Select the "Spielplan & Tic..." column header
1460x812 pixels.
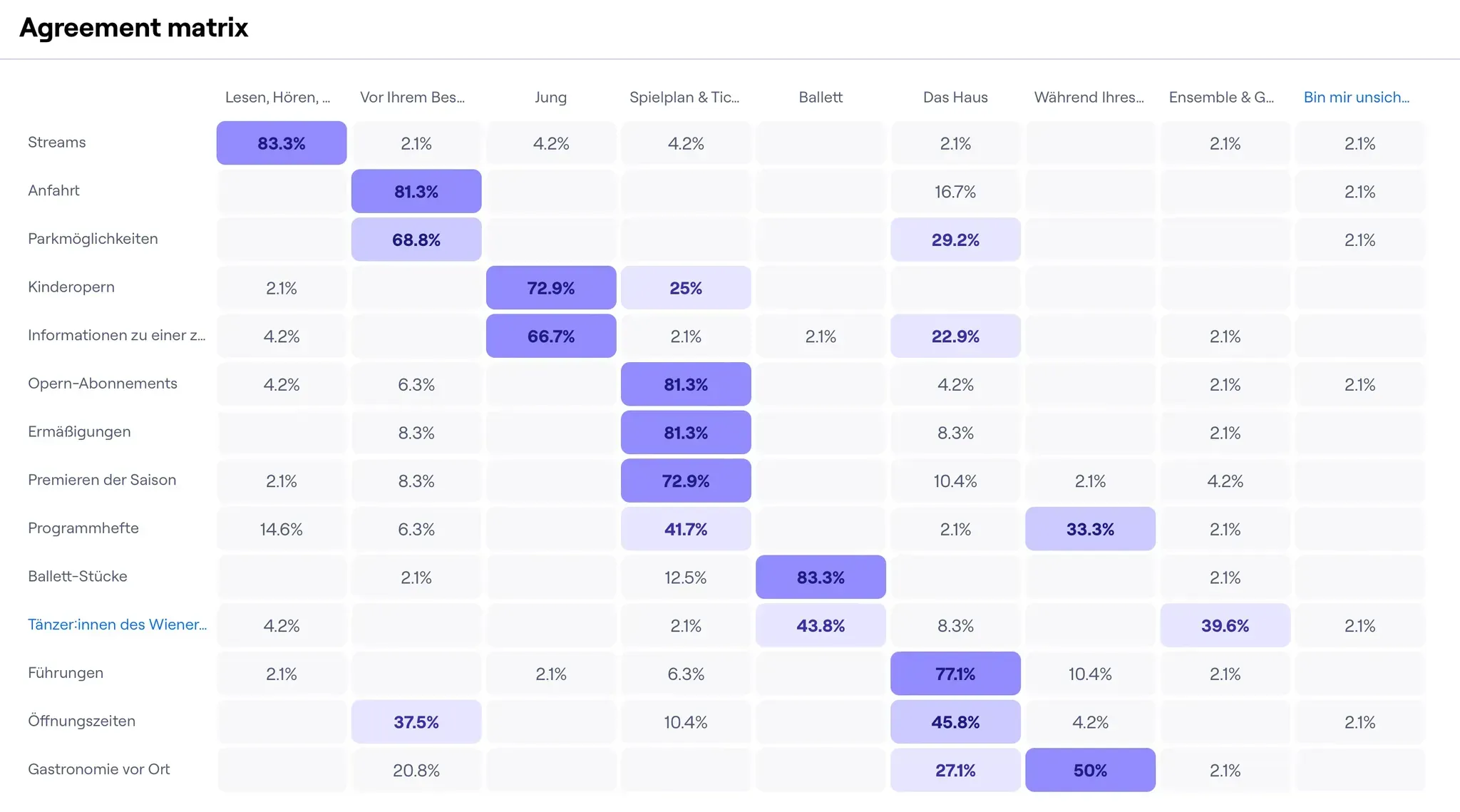click(x=684, y=98)
